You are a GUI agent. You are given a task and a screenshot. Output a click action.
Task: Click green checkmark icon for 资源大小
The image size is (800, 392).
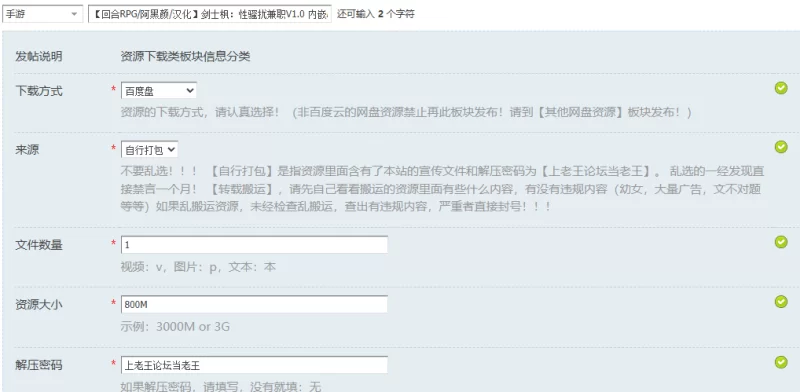pos(781,302)
